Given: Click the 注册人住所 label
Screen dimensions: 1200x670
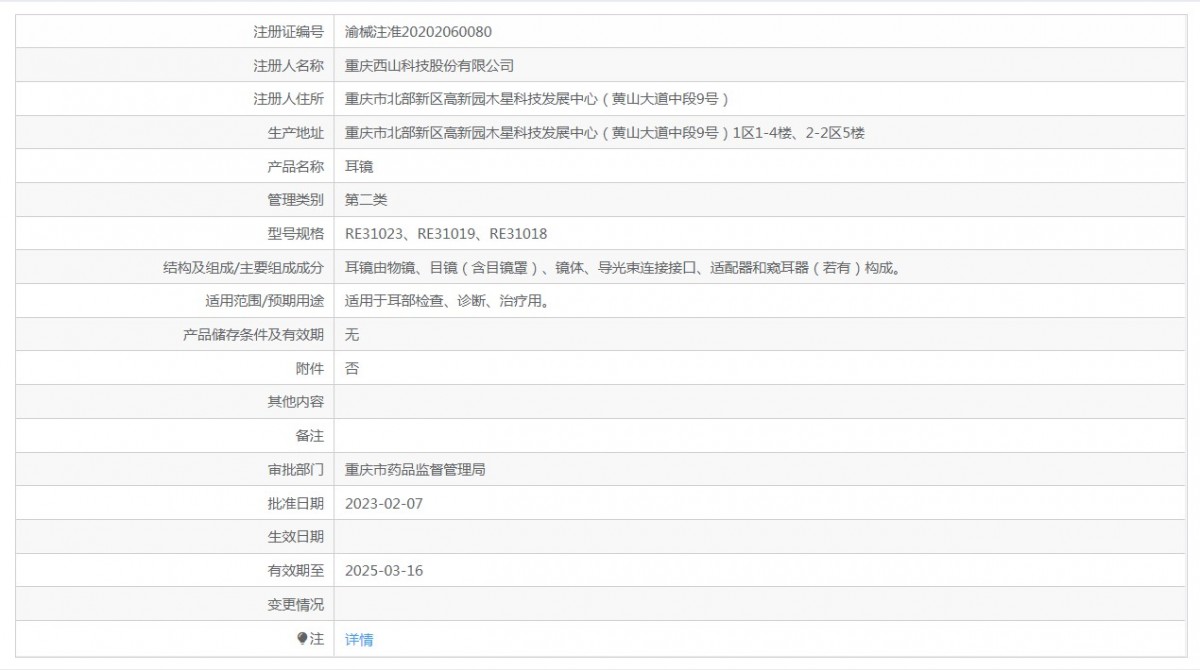Looking at the screenshot, I should (289, 99).
